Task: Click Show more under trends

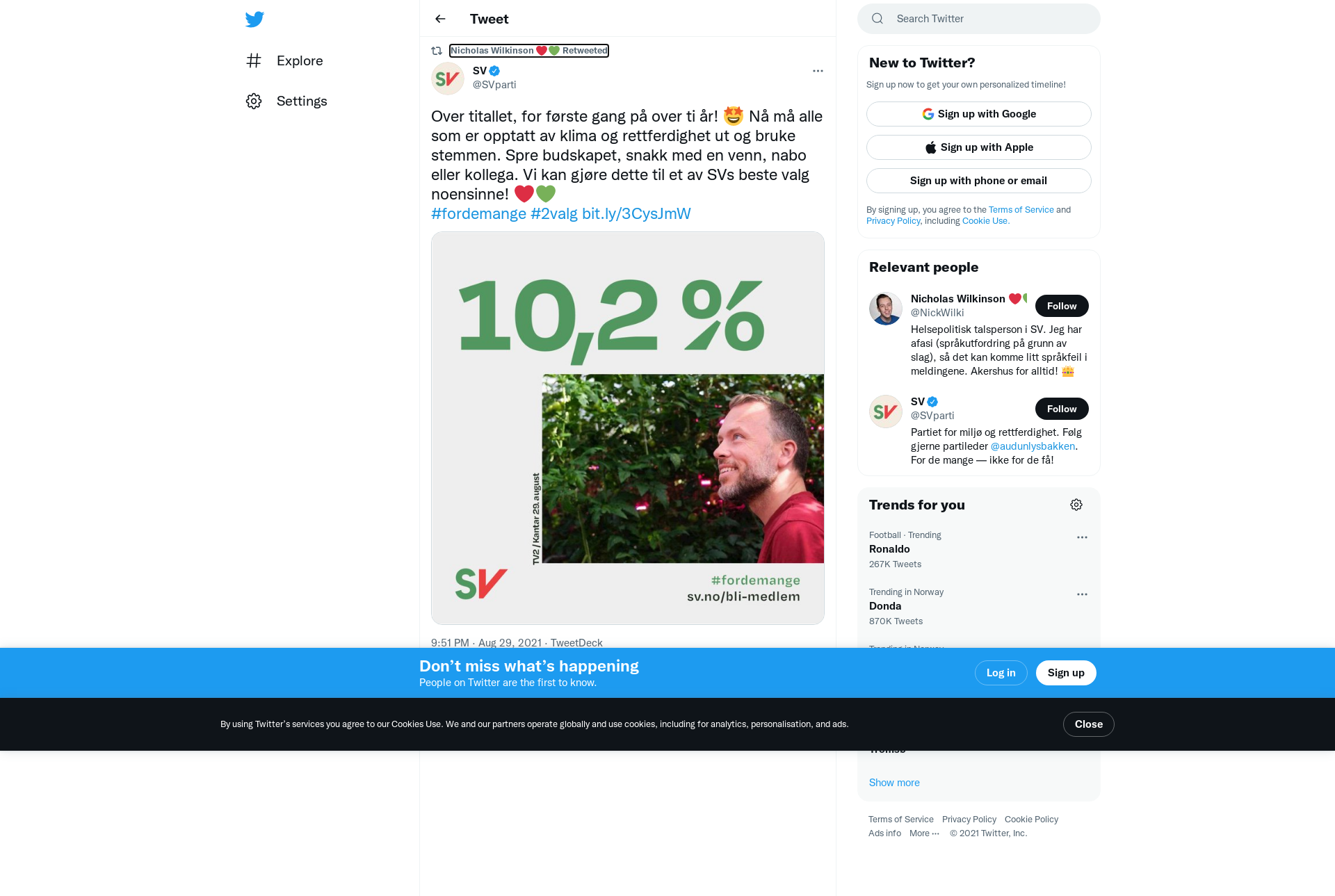Action: [x=894, y=783]
